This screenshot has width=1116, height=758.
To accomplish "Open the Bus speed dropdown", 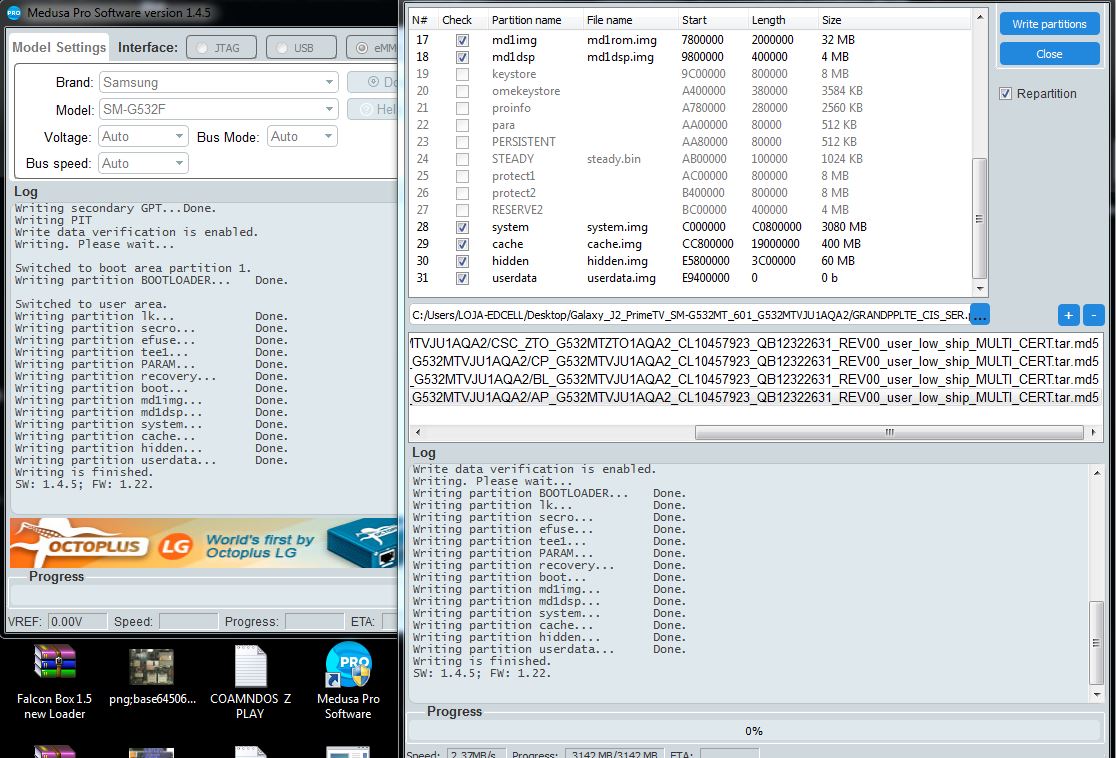I will click(x=143, y=164).
